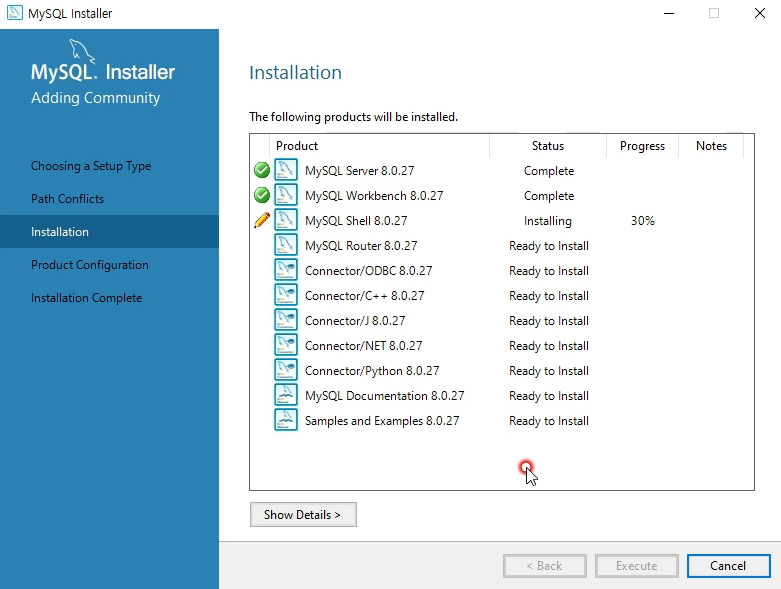Click the Cancel button
Image resolution: width=781 pixels, height=589 pixels.
pos(728,566)
